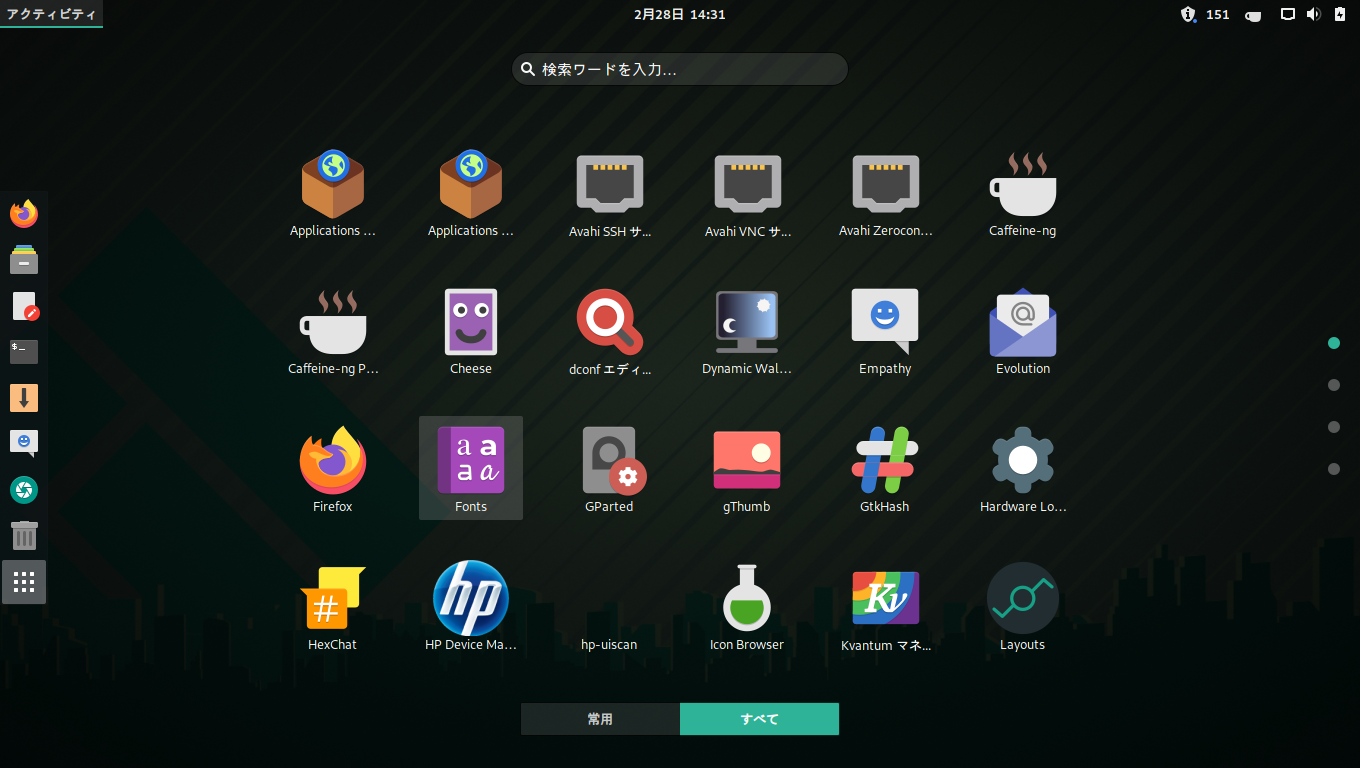Go to fourth app page dot

(x=1334, y=469)
